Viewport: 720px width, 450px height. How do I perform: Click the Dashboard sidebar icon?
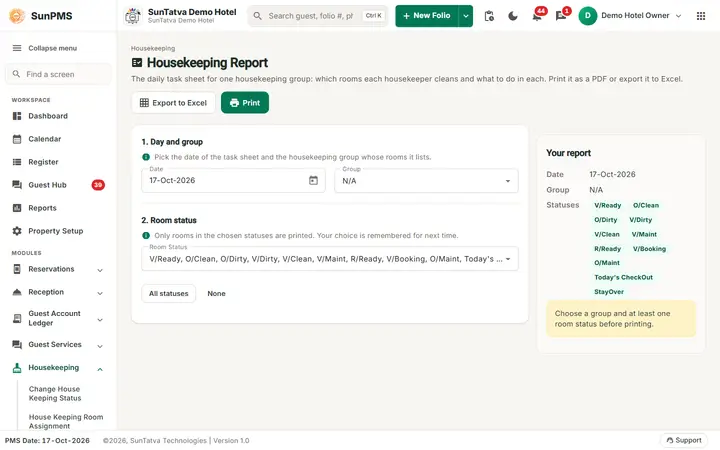(17, 116)
